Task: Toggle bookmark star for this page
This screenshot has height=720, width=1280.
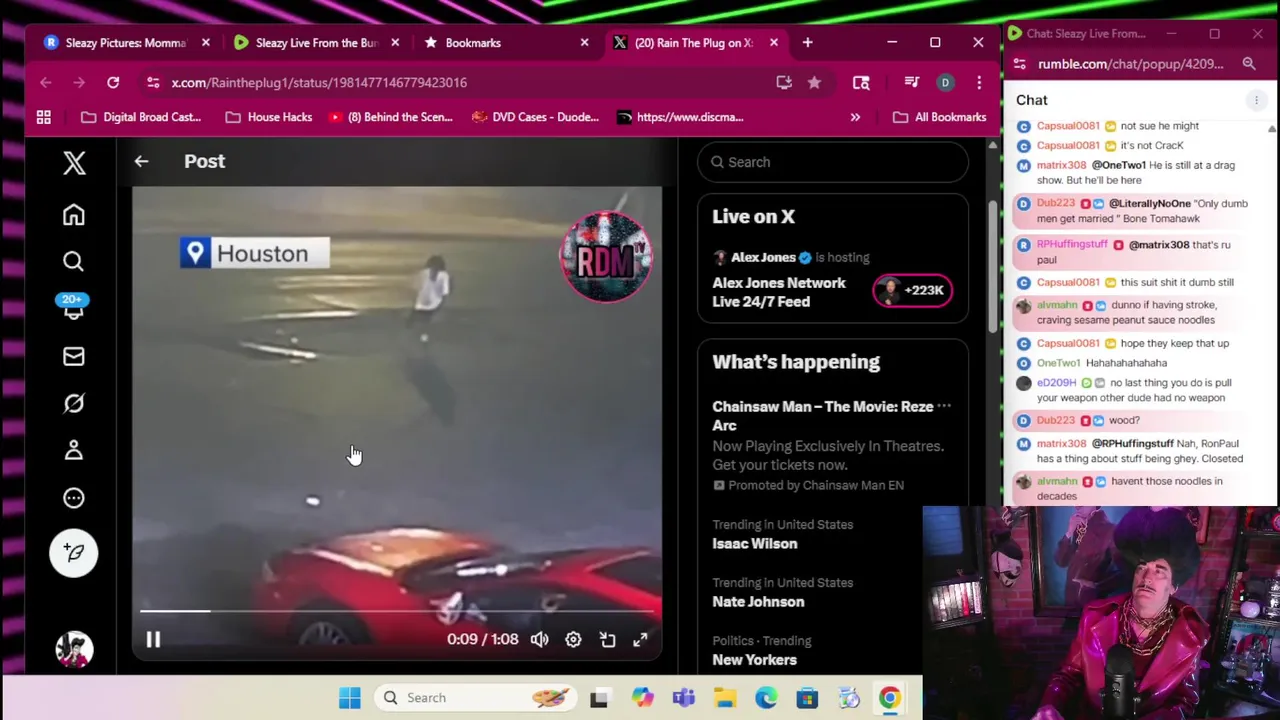Action: (814, 83)
